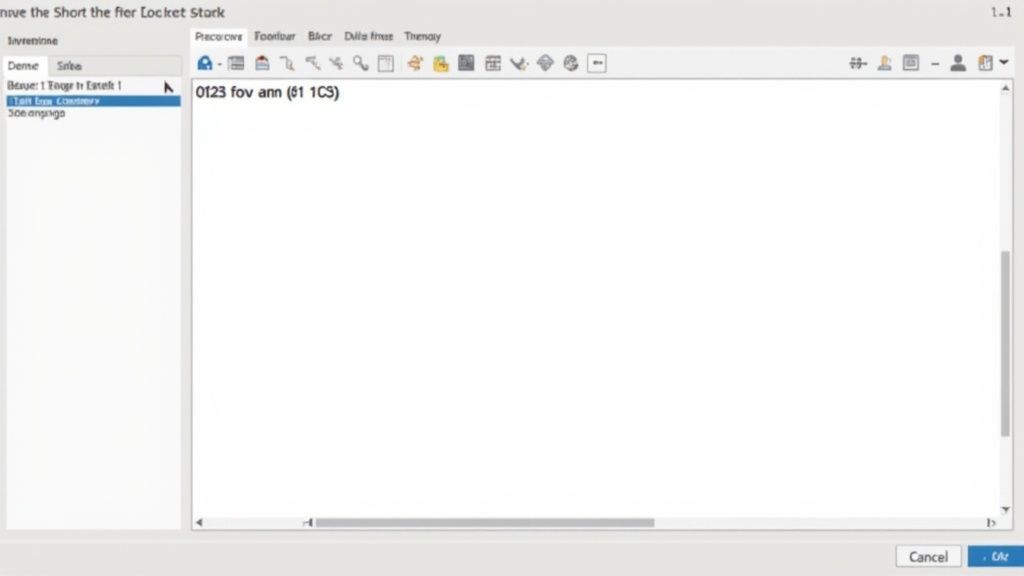Open the dropdown arrow beside the lock icon
This screenshot has width=1024, height=576.
tap(218, 63)
